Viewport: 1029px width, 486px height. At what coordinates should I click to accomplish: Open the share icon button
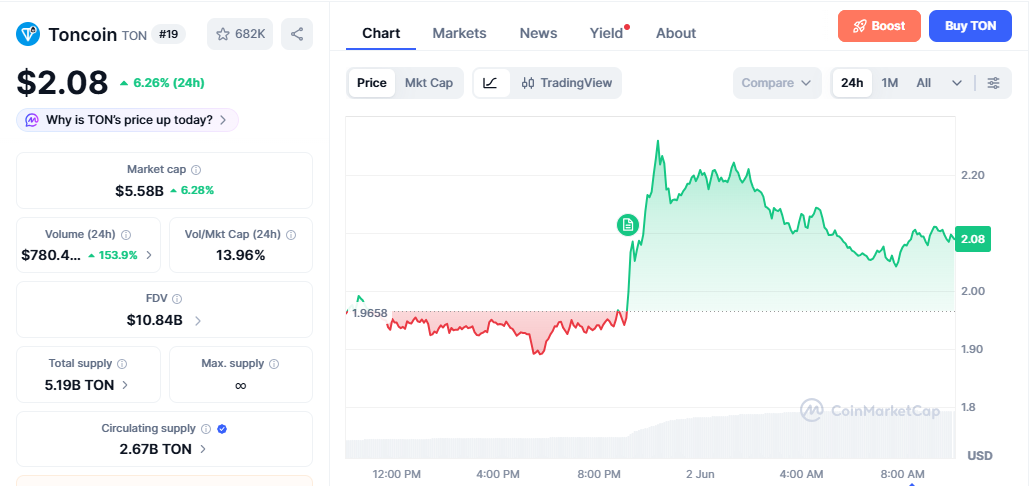pos(297,34)
